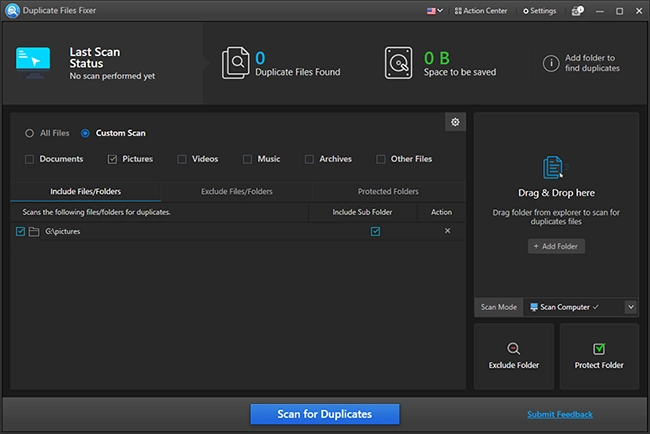Click the Last Scan Status monitor icon
Viewport: 650px width, 434px height.
[33, 62]
